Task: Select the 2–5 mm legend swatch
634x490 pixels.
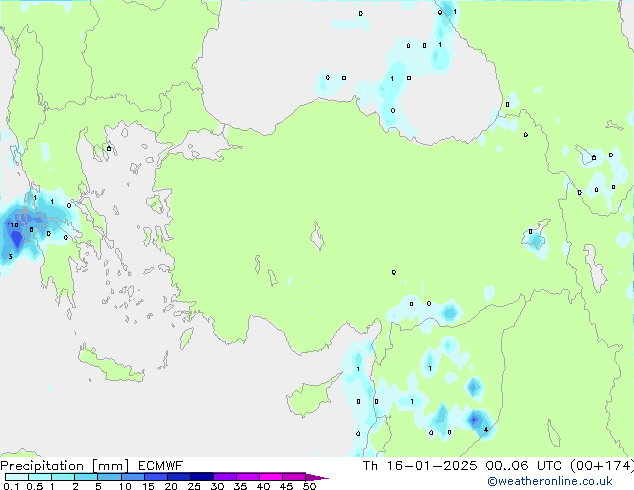Action: (x=86, y=477)
